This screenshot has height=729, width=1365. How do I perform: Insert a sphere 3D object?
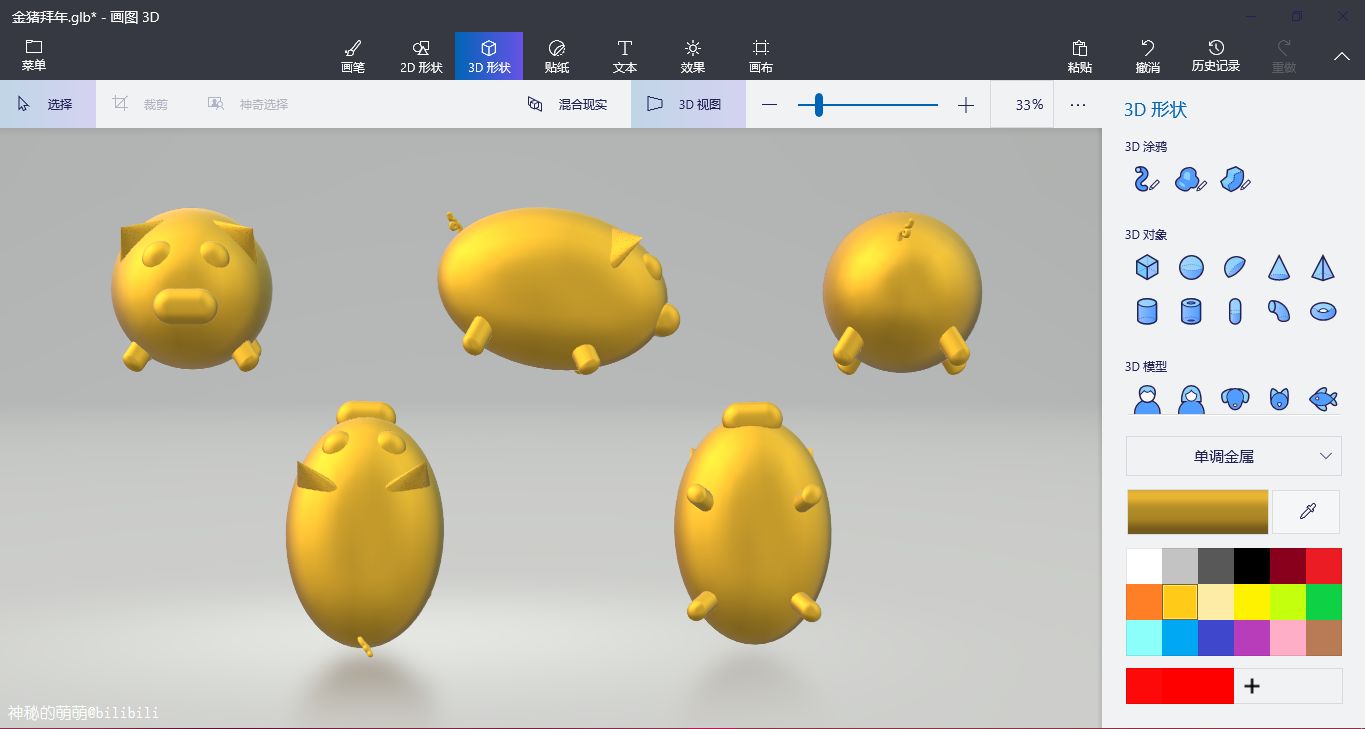(x=1191, y=267)
